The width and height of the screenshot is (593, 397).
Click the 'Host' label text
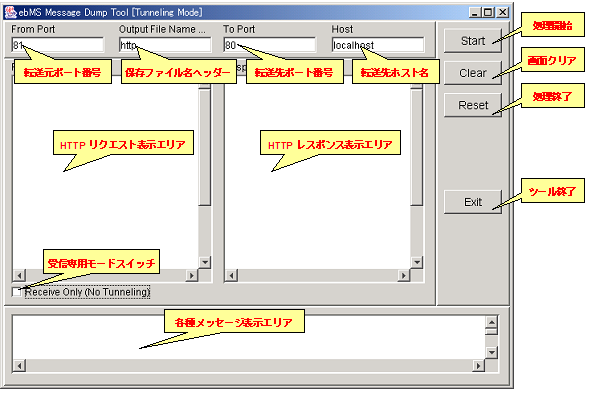[x=342, y=29]
